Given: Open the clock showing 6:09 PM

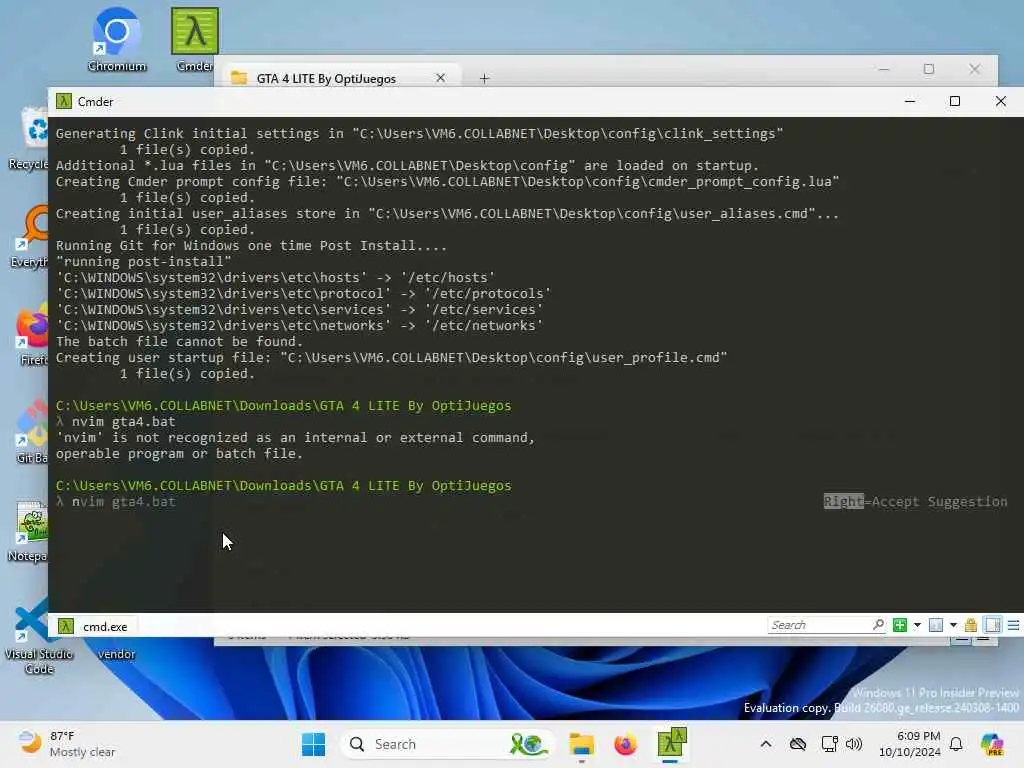Looking at the screenshot, I should tap(910, 744).
